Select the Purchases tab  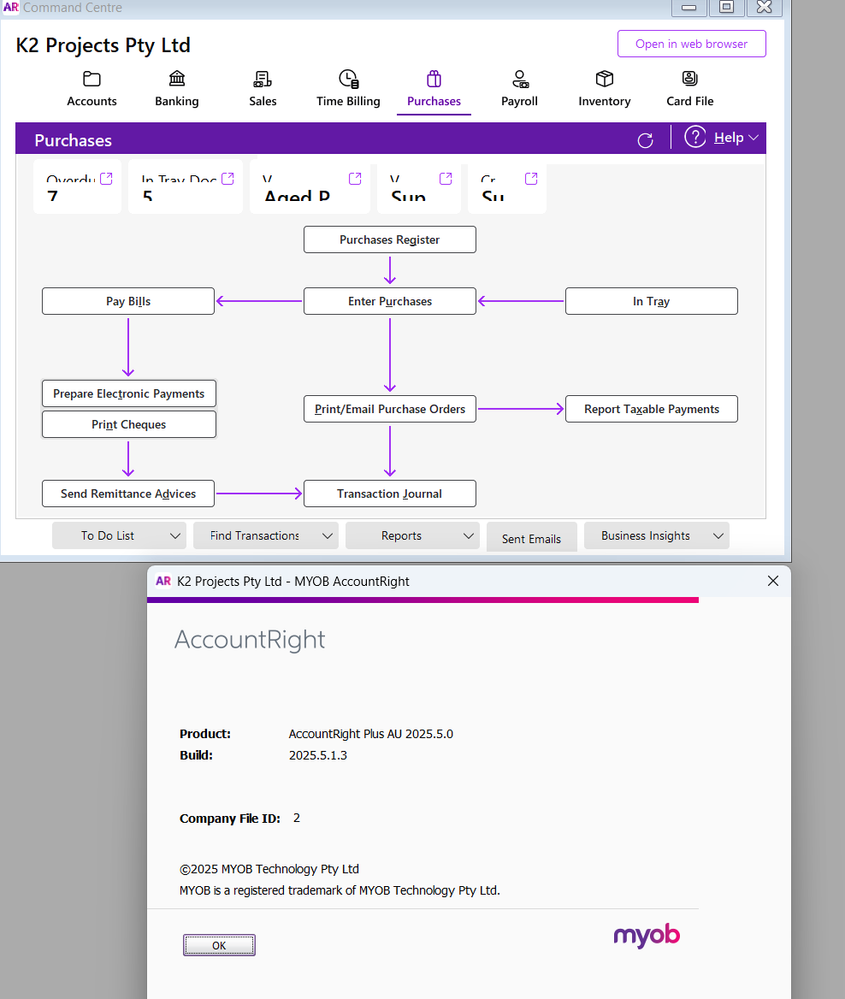434,90
